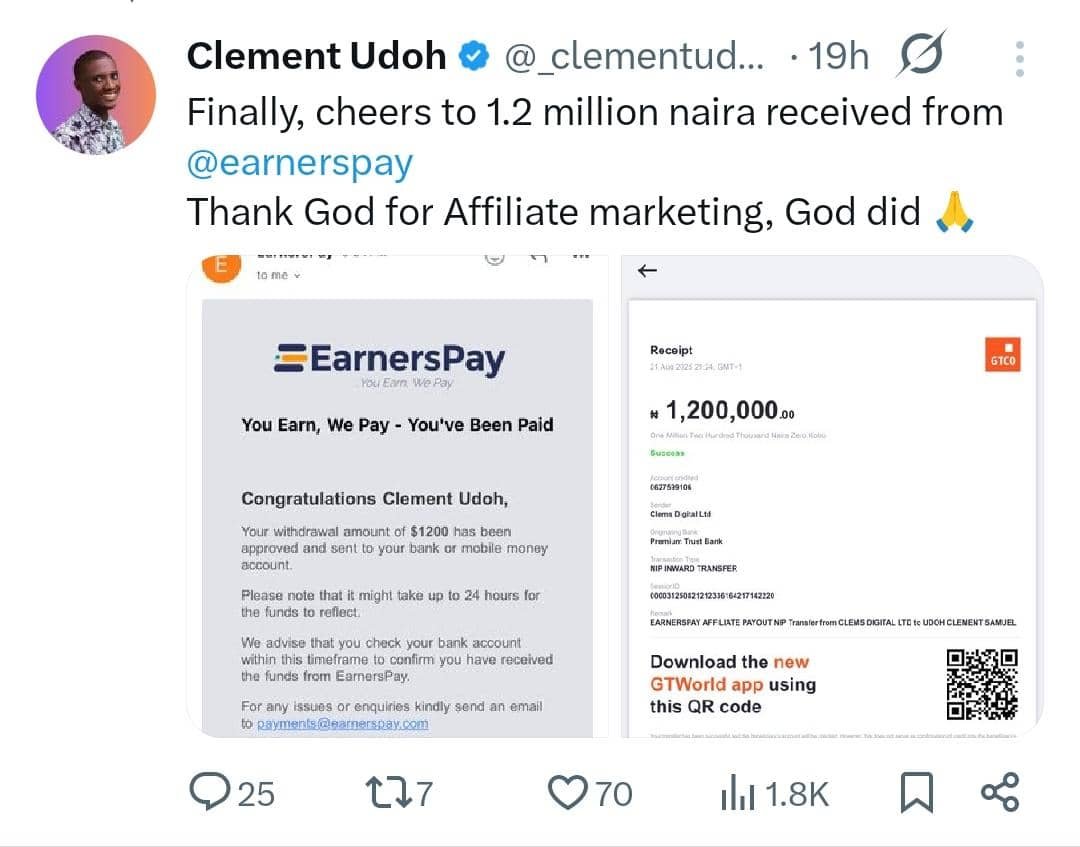1080x847 pixels.
Task: Open the three-dot more options menu
Action: pyautogui.click(x=1019, y=59)
